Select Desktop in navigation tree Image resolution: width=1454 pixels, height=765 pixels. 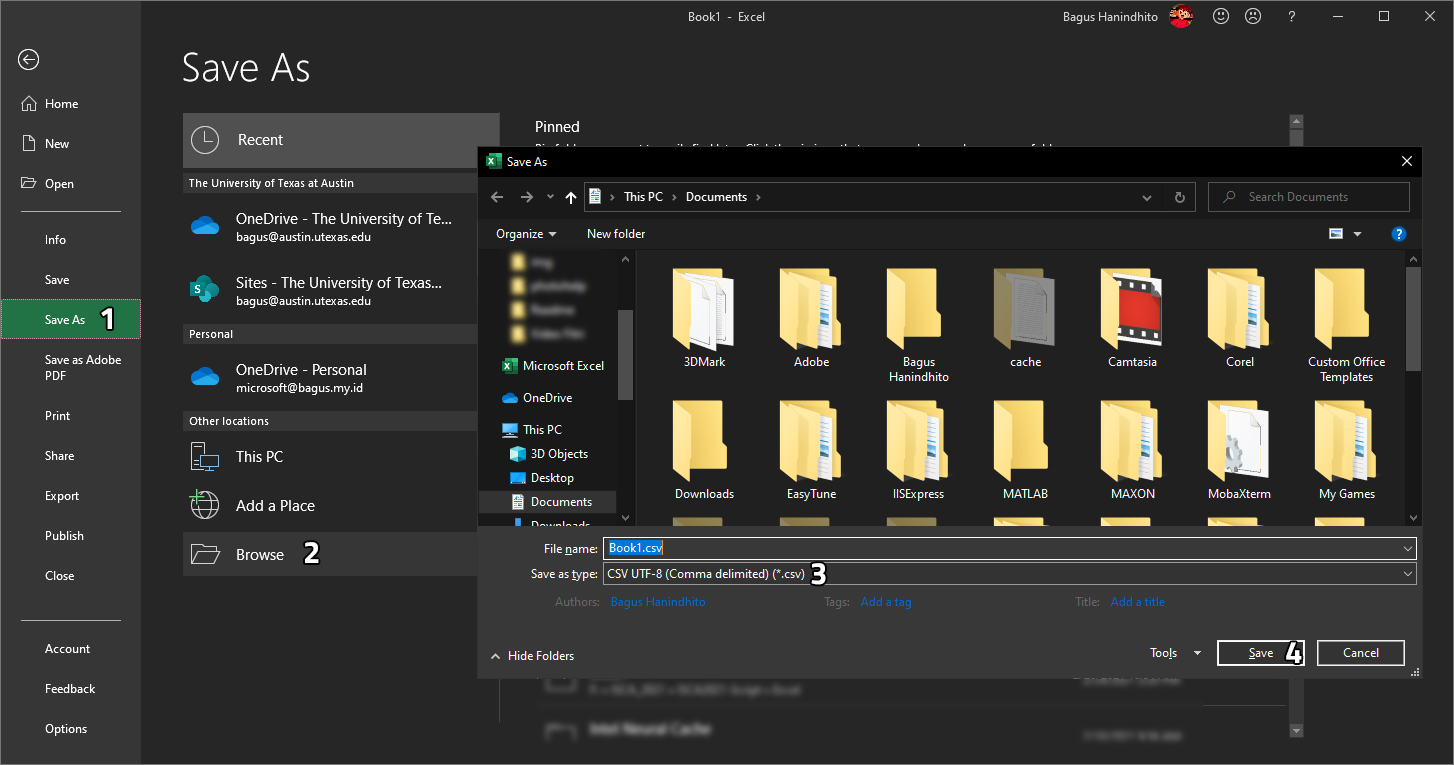(x=544, y=478)
